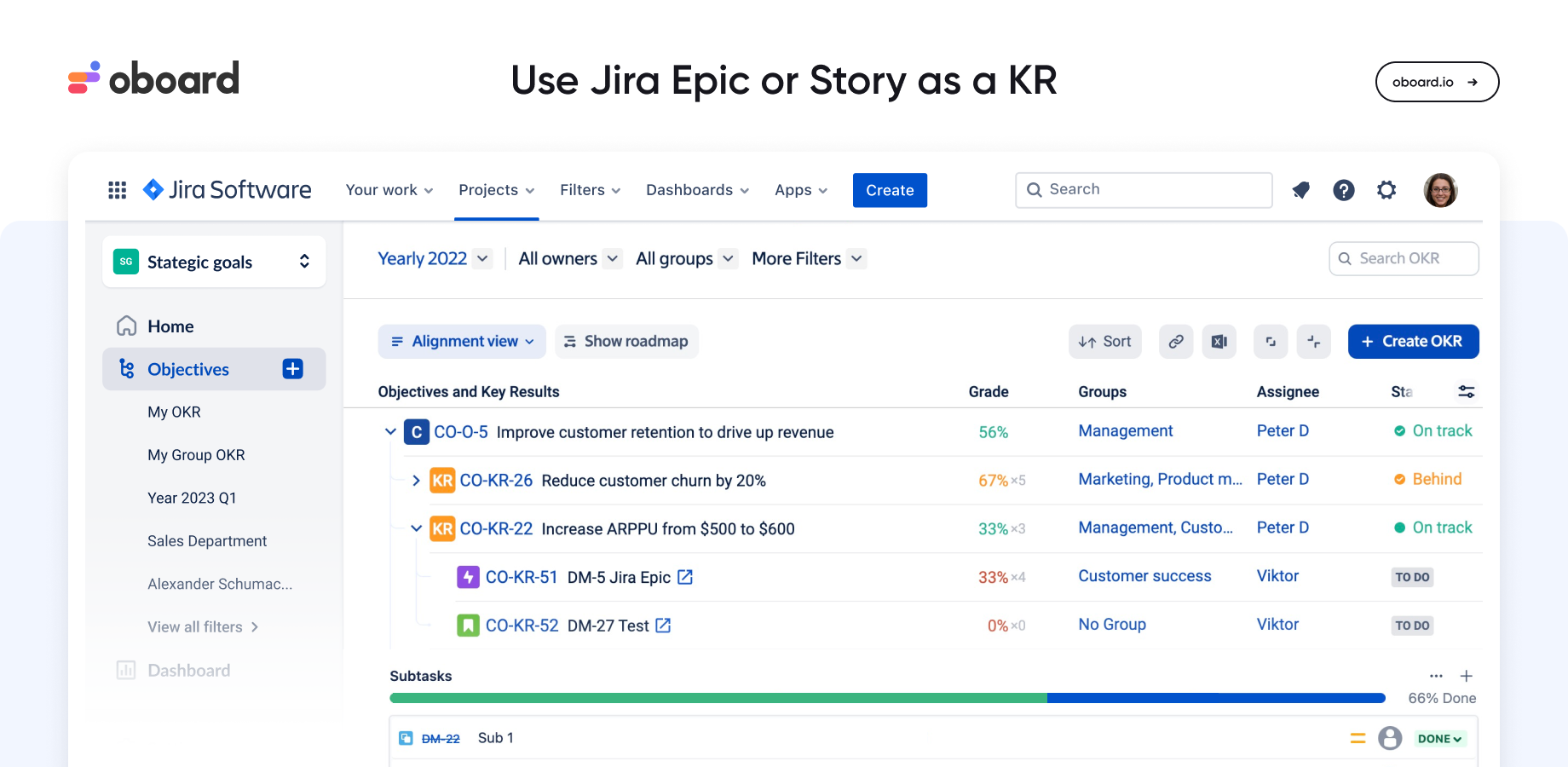Viewport: 1568px width, 767px height.
Task: Select the Dashboards menu item
Action: 696,189
